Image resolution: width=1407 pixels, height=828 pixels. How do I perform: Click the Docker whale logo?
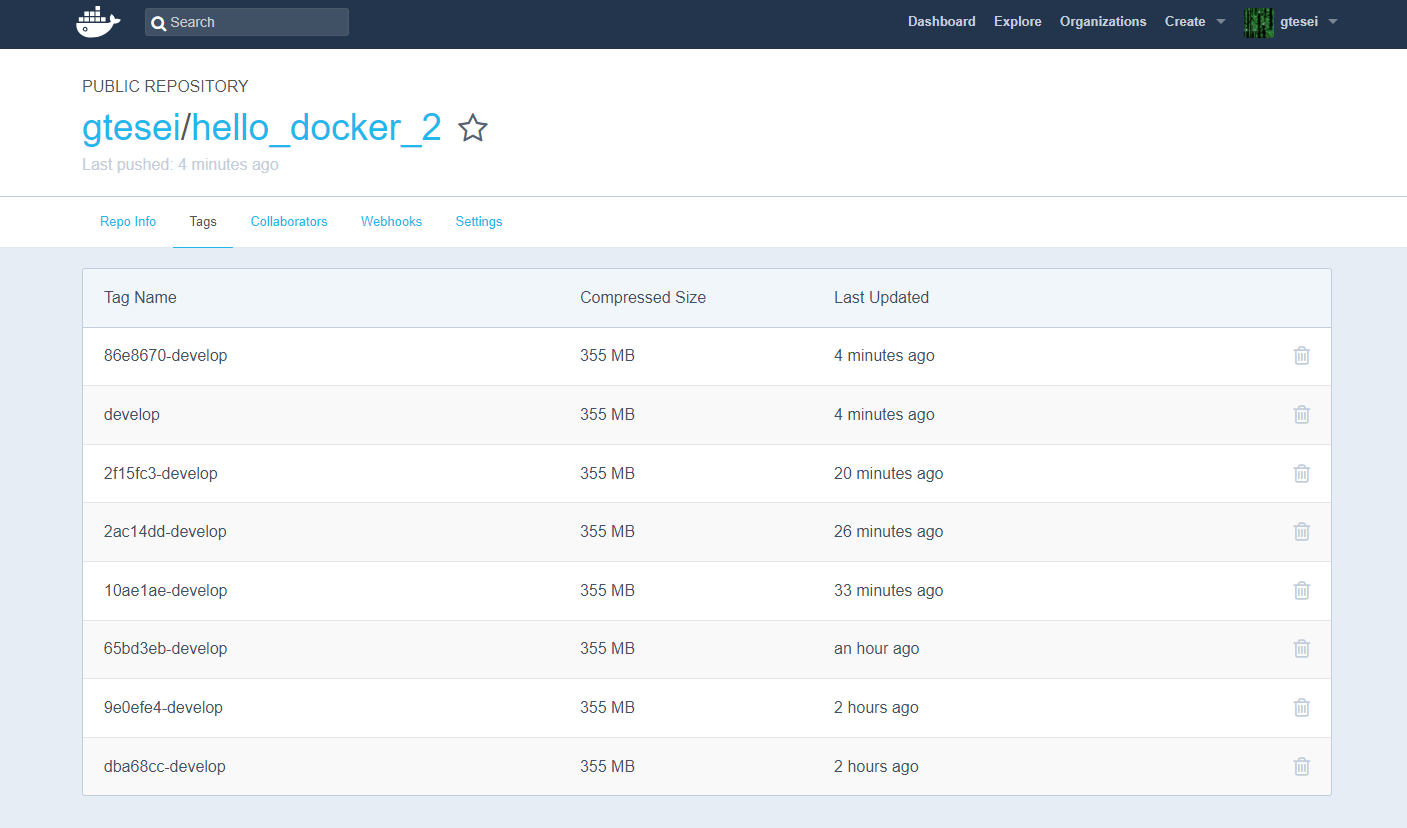pos(97,21)
